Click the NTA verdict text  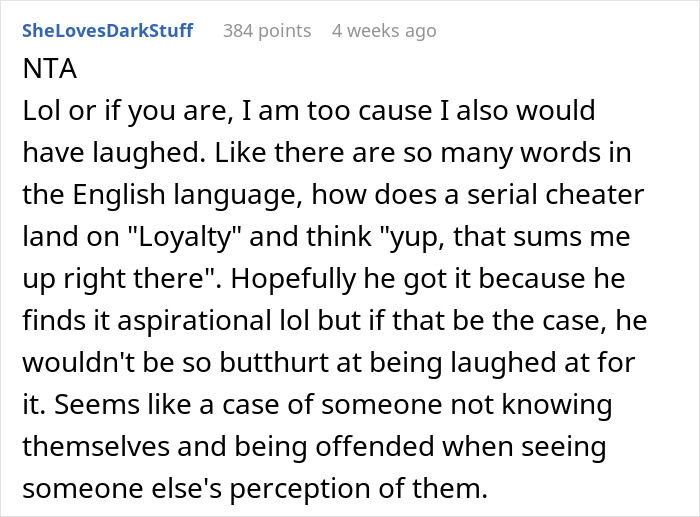(50, 69)
